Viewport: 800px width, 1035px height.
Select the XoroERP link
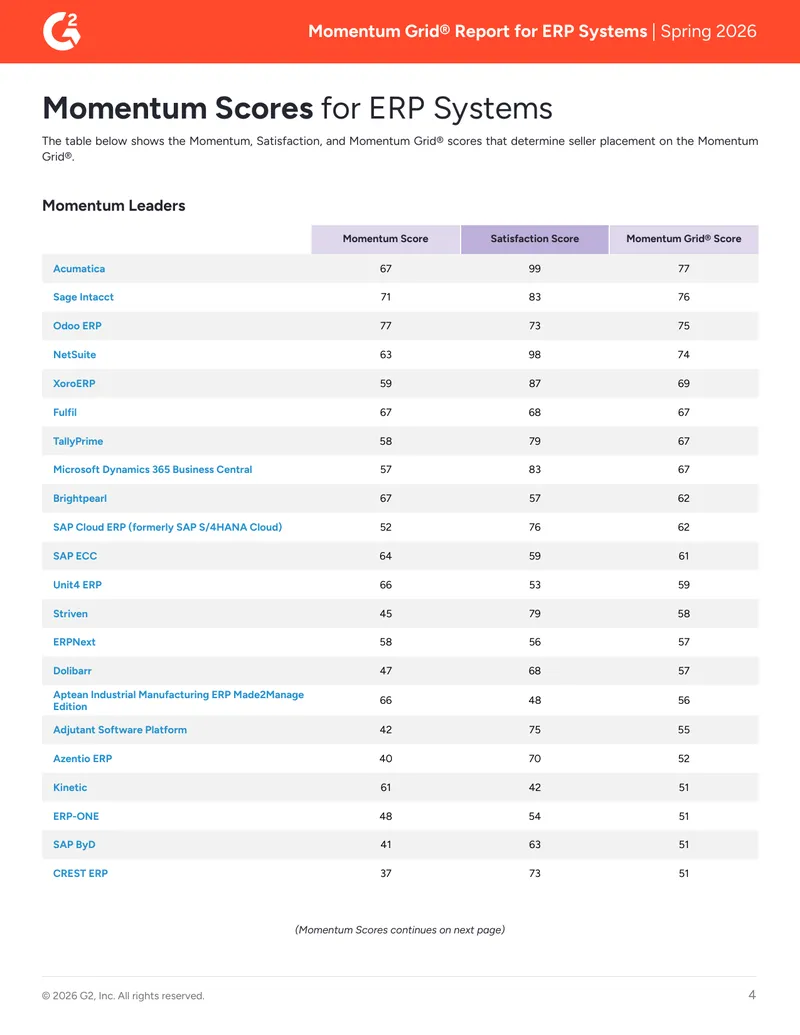point(74,384)
